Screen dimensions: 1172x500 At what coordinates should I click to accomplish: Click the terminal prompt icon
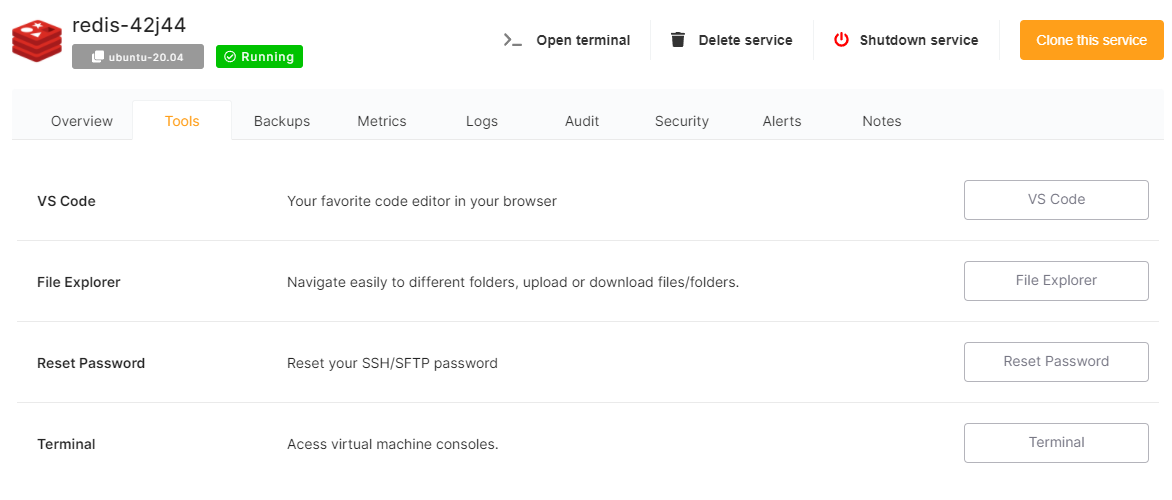(513, 40)
